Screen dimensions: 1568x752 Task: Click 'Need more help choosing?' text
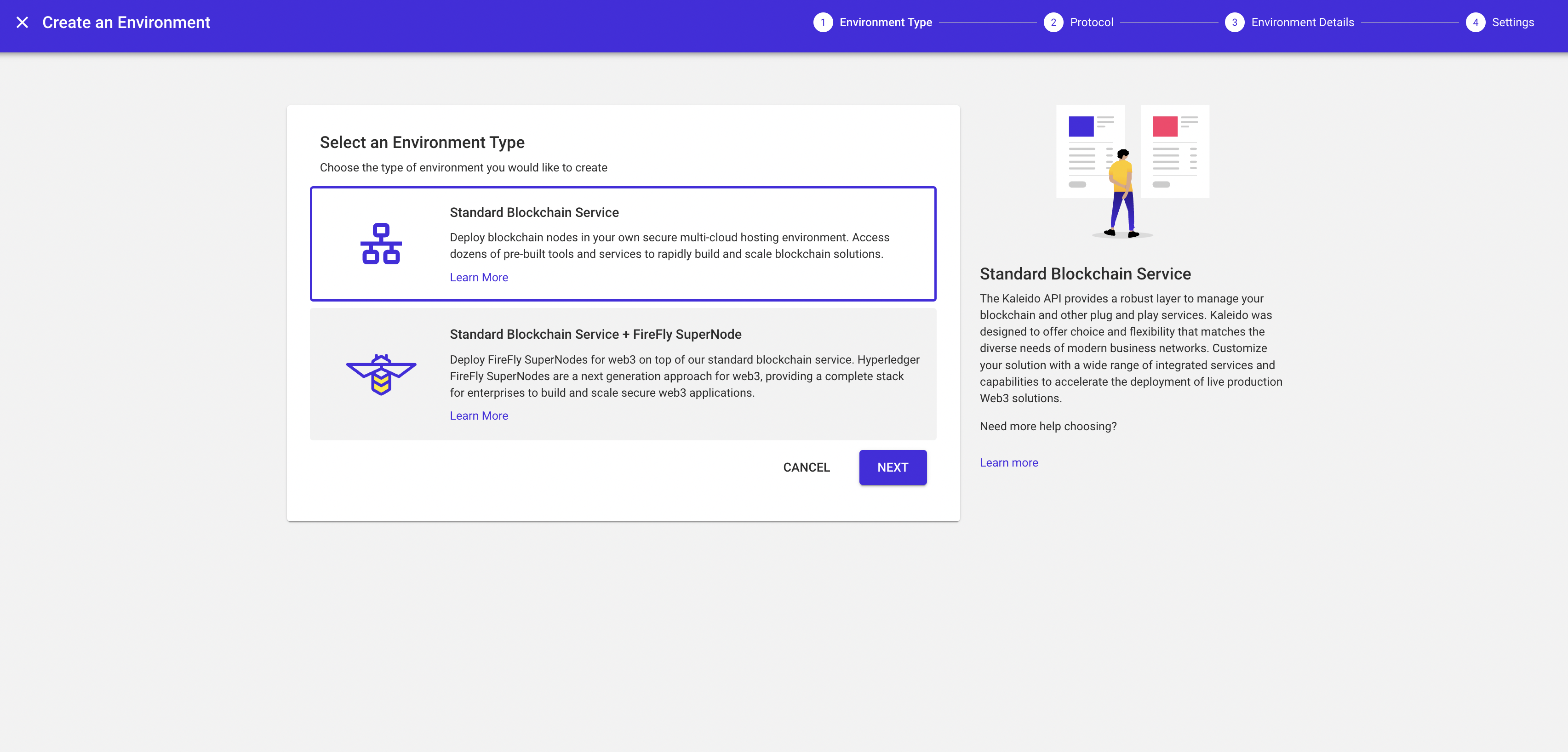click(x=1048, y=426)
